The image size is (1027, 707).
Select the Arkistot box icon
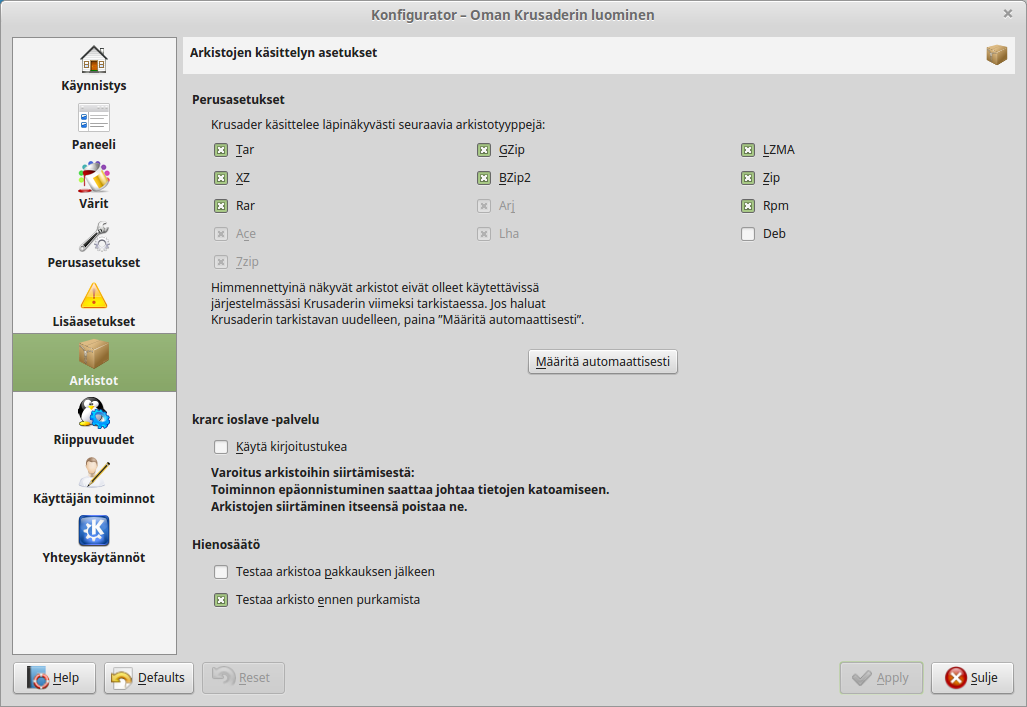pyautogui.click(x=94, y=354)
